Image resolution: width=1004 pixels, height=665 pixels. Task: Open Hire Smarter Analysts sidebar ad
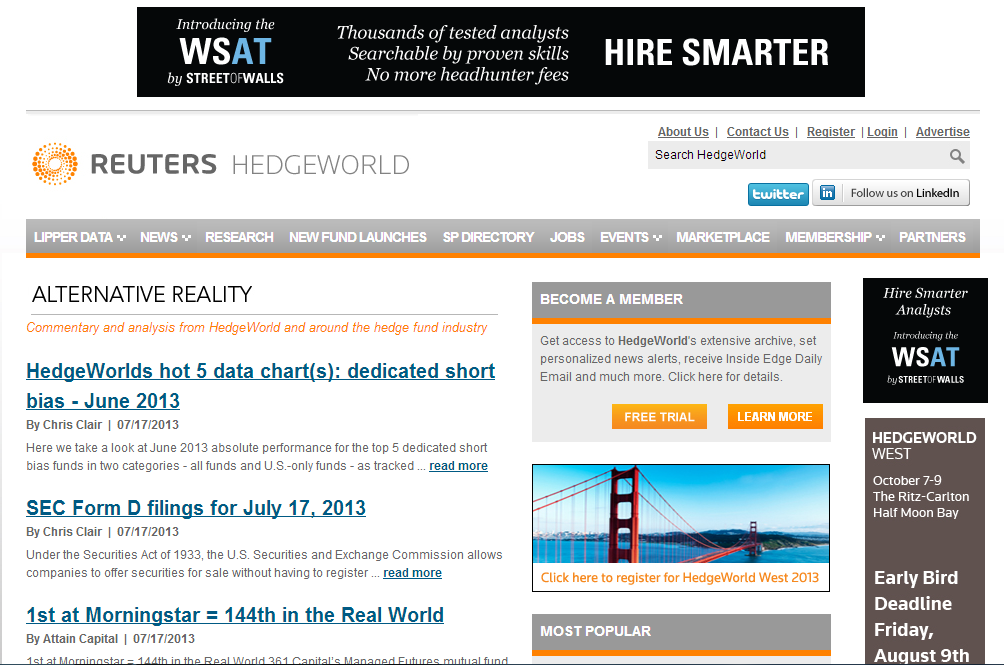(923, 340)
